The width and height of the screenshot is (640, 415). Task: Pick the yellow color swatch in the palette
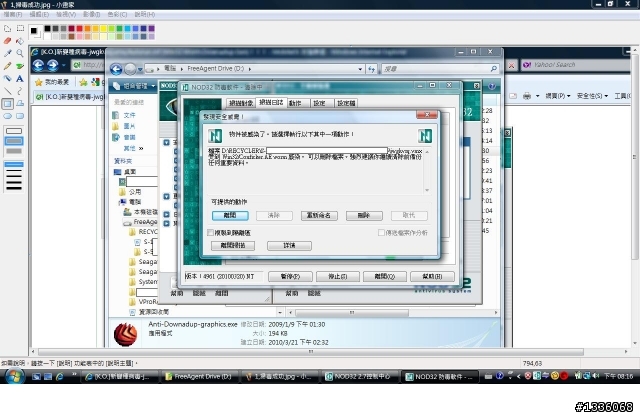click(103, 29)
